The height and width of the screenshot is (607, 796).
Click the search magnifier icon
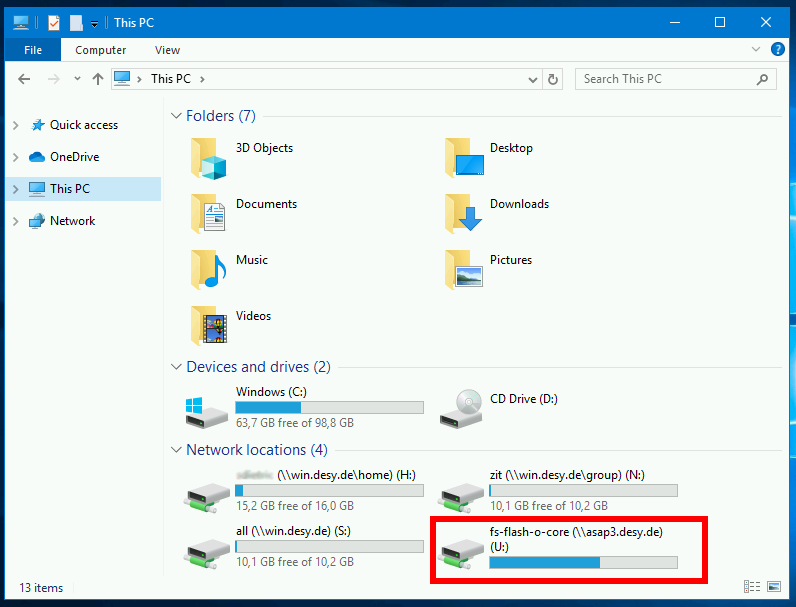762,79
